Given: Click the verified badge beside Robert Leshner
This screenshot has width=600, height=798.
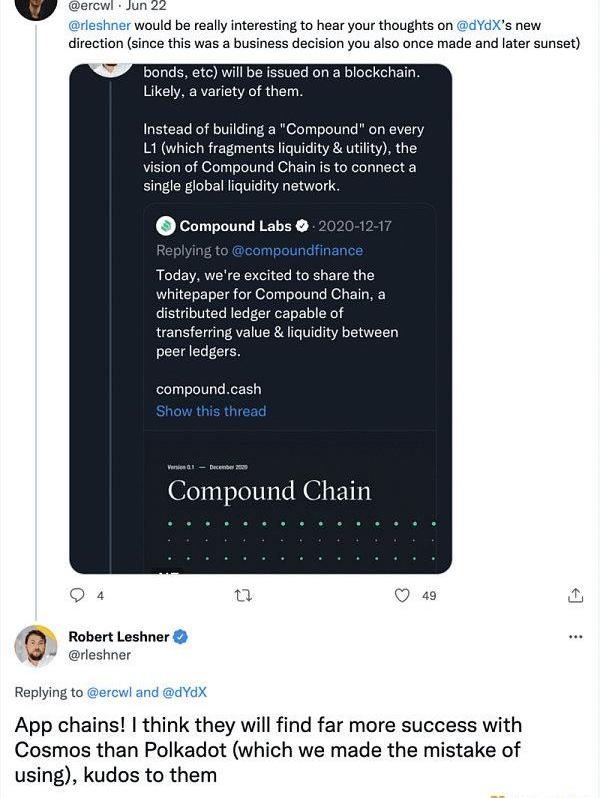Looking at the screenshot, I should point(181,637).
